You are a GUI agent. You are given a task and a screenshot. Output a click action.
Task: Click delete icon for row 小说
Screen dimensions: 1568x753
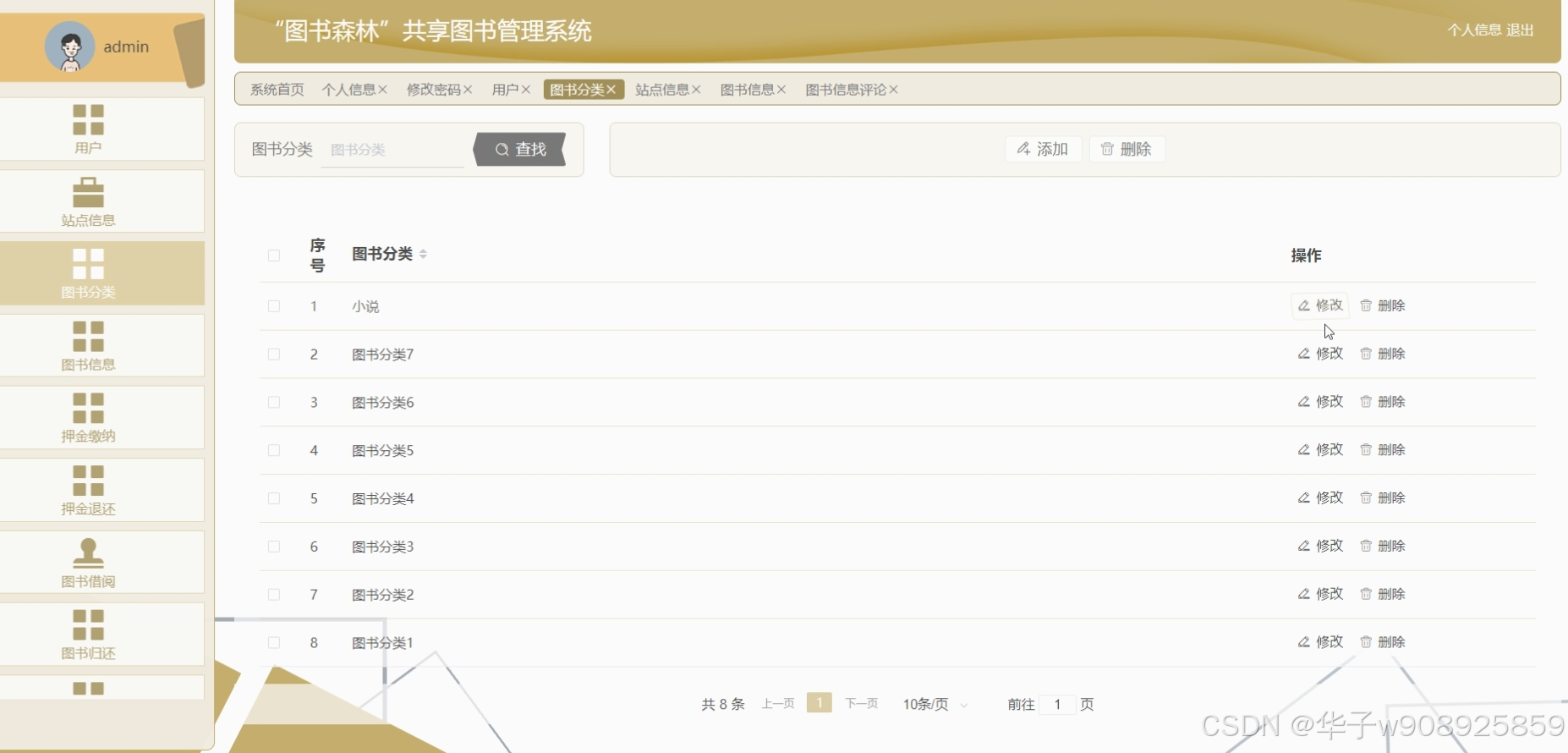[x=1366, y=305]
